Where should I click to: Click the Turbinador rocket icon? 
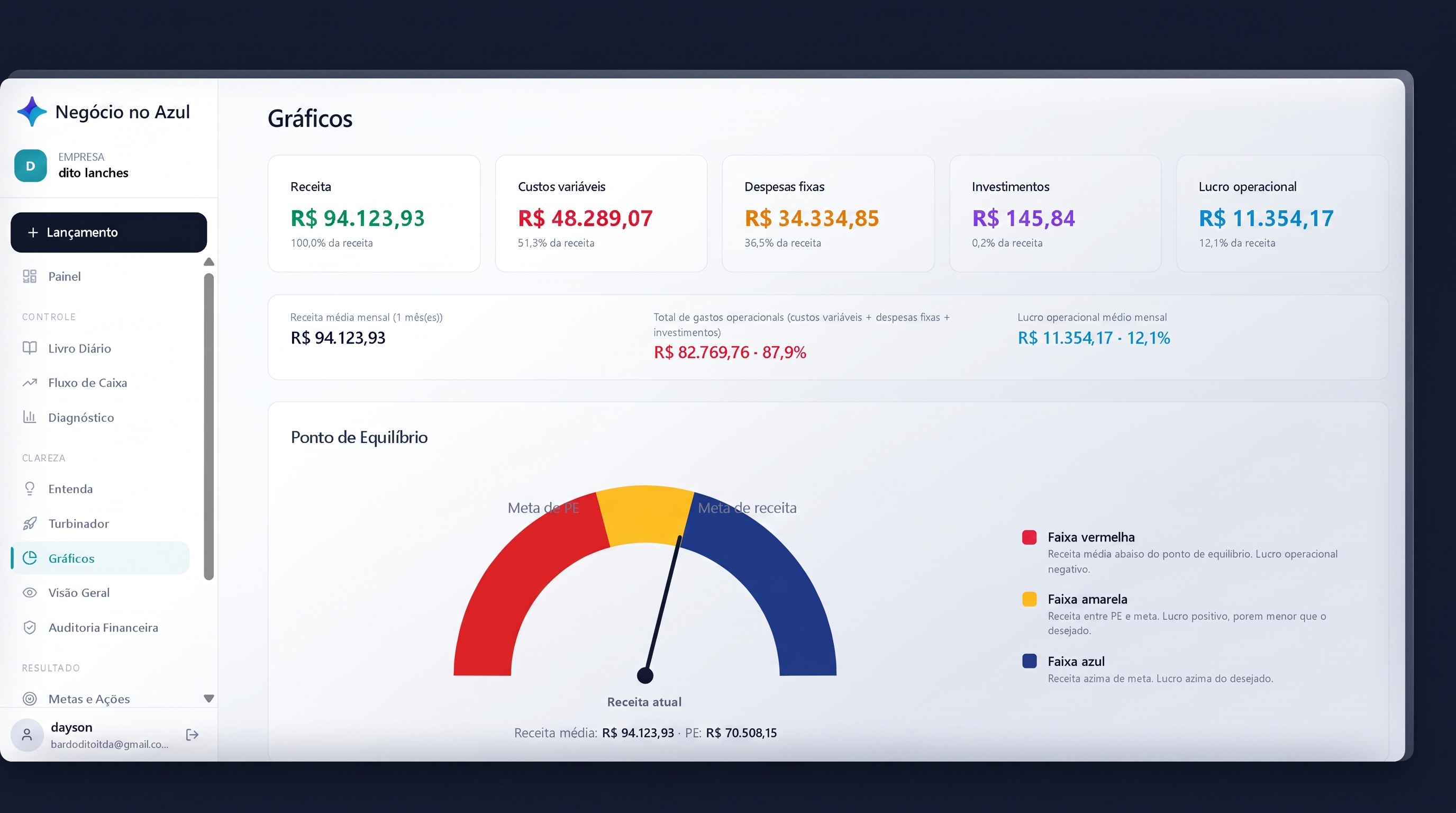click(30, 523)
